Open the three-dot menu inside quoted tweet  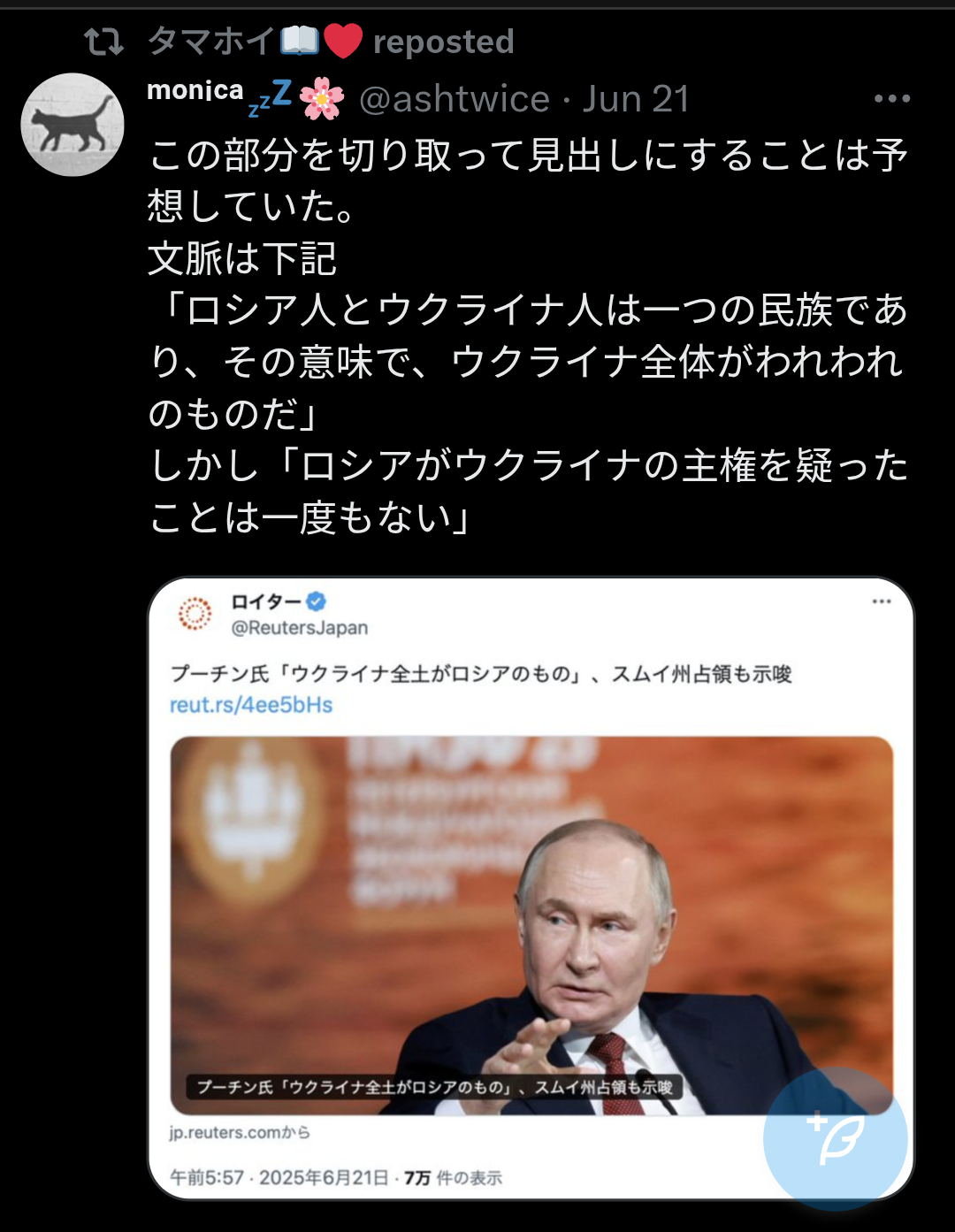click(x=882, y=601)
